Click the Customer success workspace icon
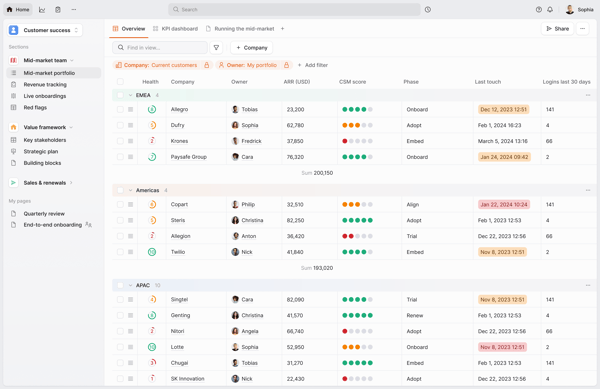This screenshot has height=389, width=600. click(13, 30)
